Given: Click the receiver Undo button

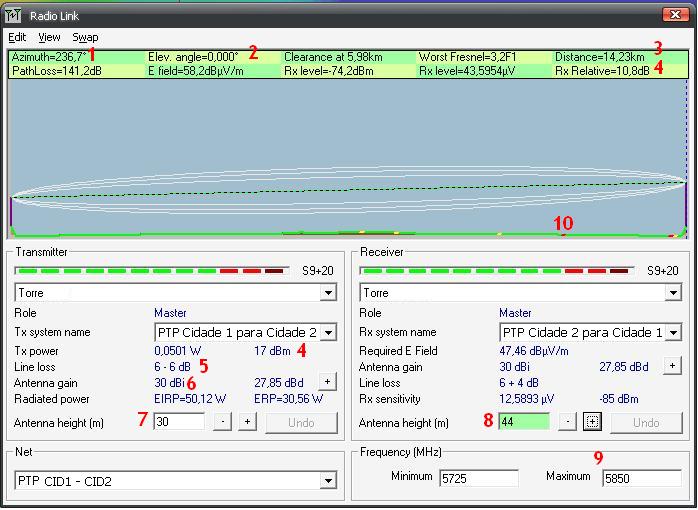Looking at the screenshot, I should tap(646, 422).
